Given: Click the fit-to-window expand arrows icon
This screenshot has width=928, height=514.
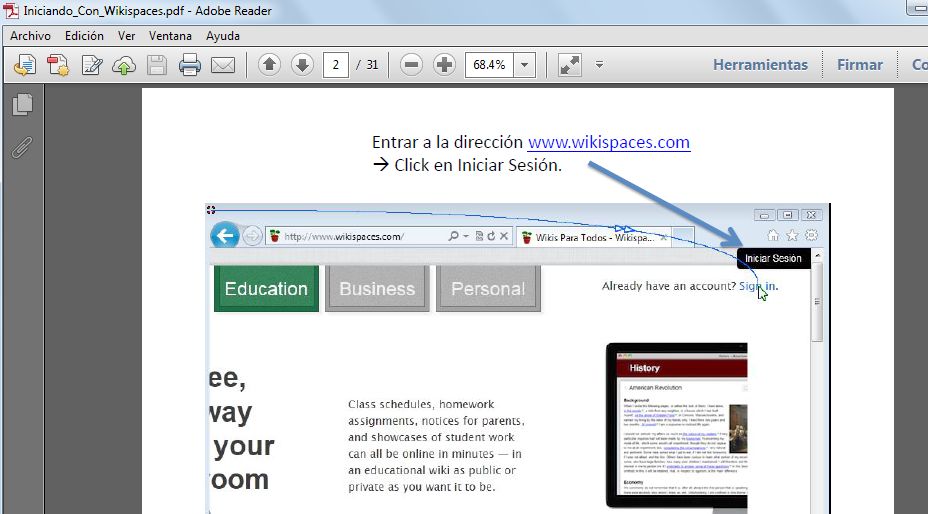Looking at the screenshot, I should [570, 65].
